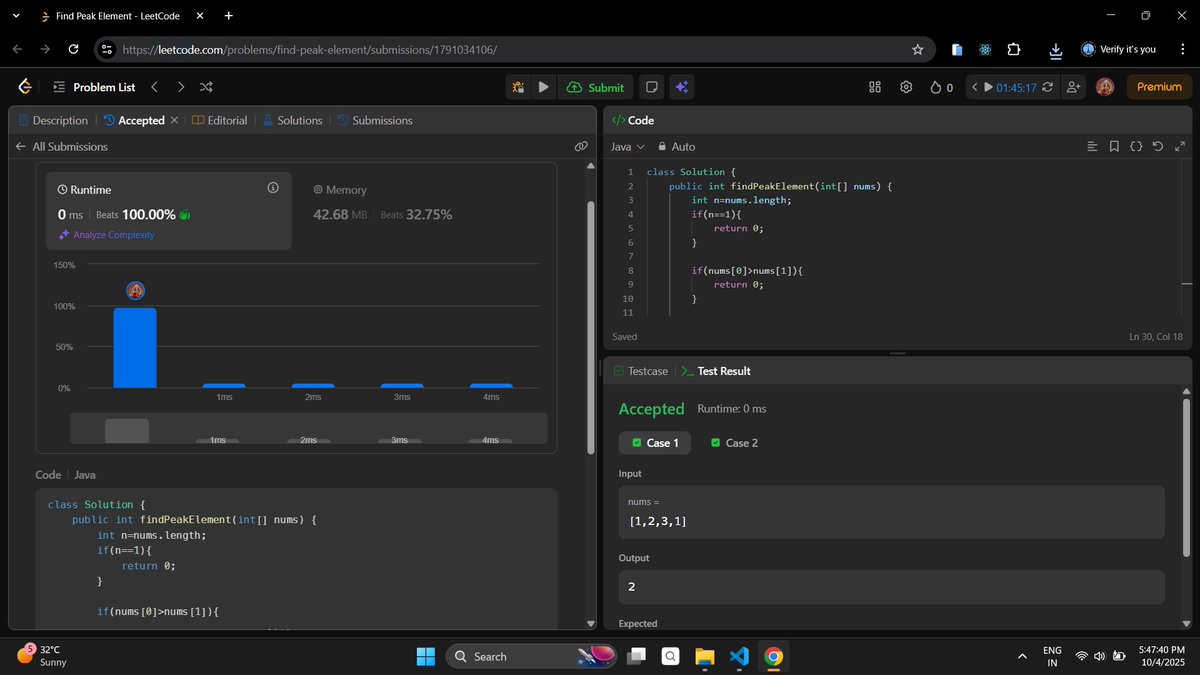Screen dimensions: 1200x675
Task: Open the debugger icon
Action: coord(518,87)
